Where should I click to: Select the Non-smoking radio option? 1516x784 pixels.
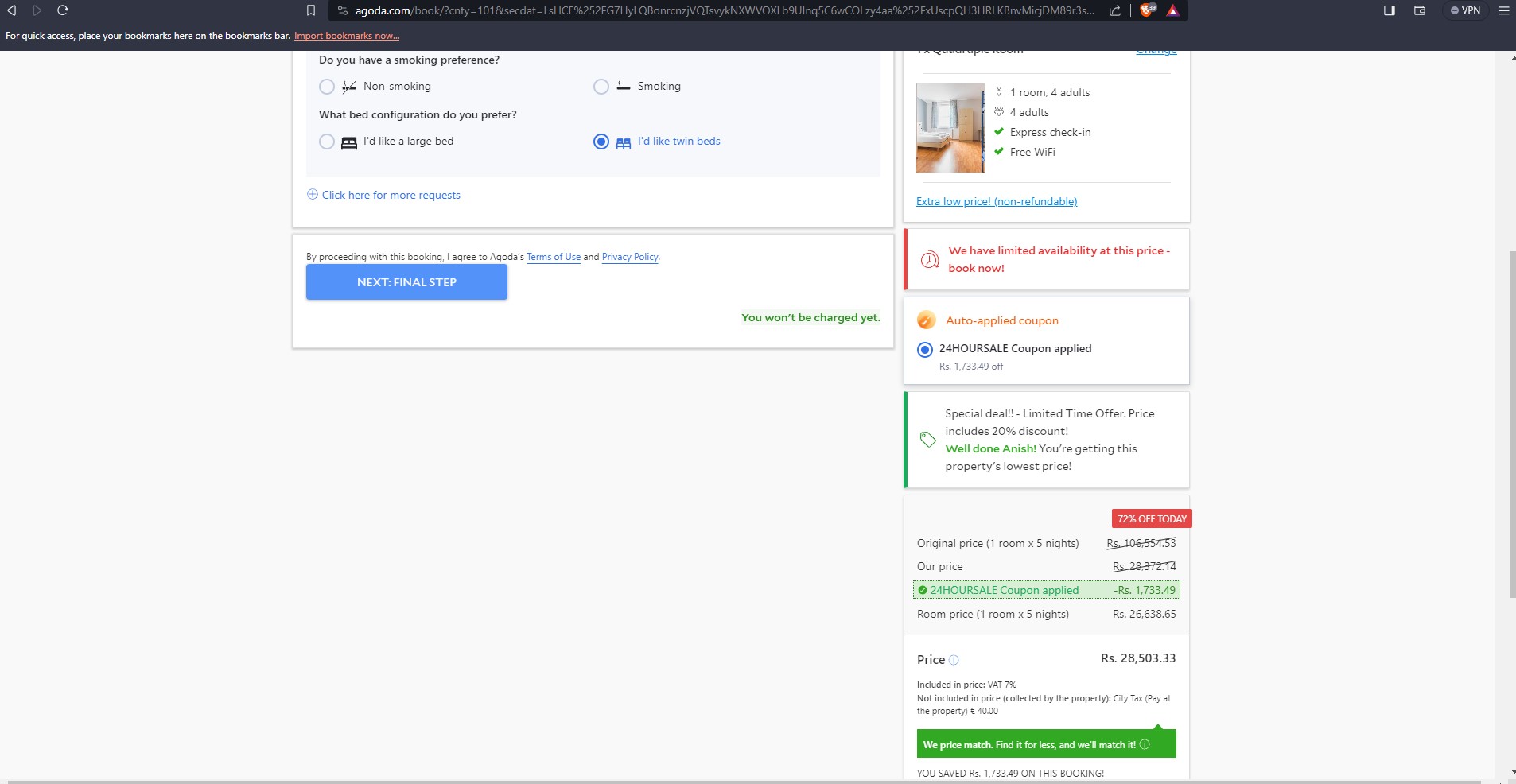pos(327,87)
